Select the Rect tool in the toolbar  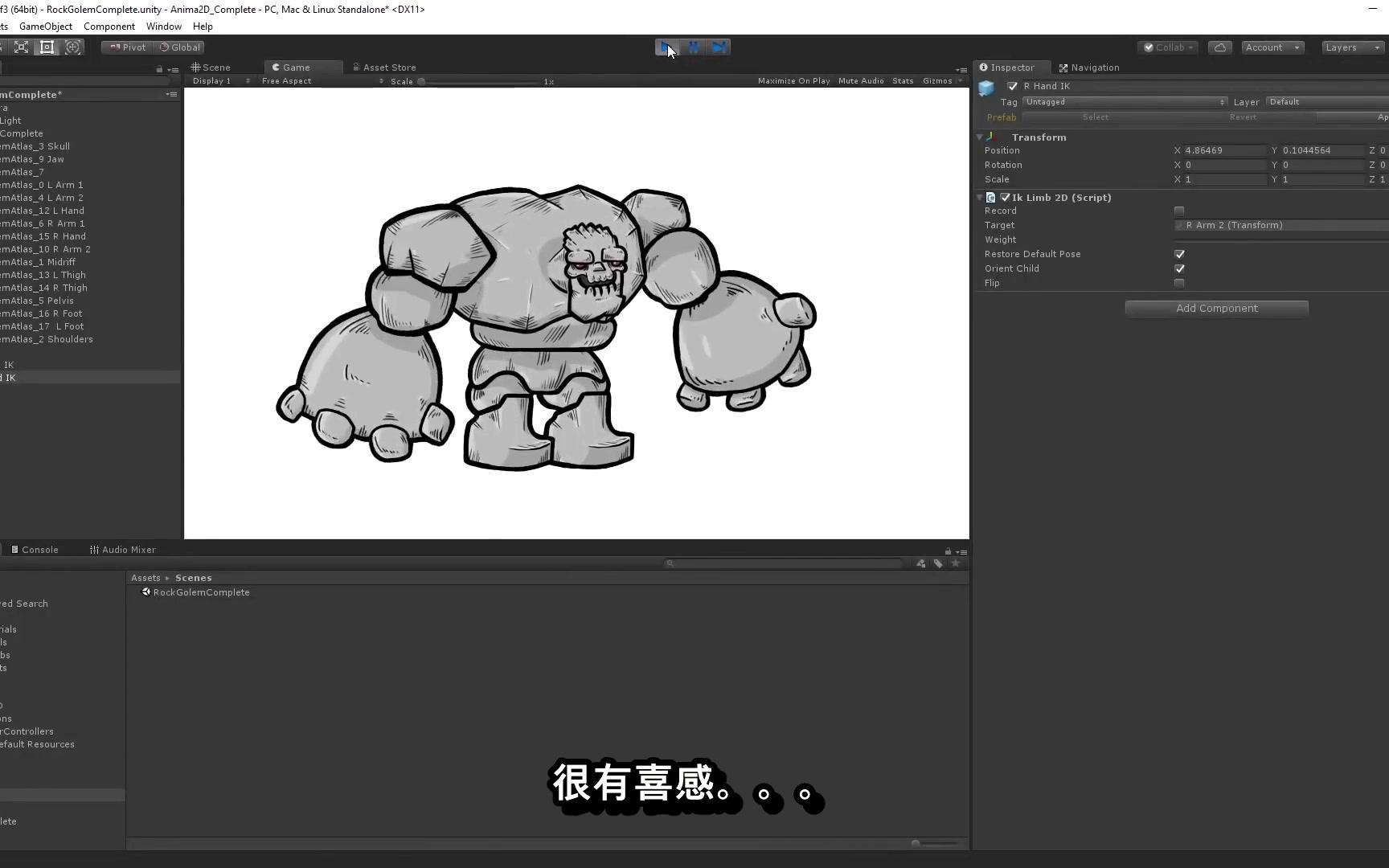coord(47,47)
